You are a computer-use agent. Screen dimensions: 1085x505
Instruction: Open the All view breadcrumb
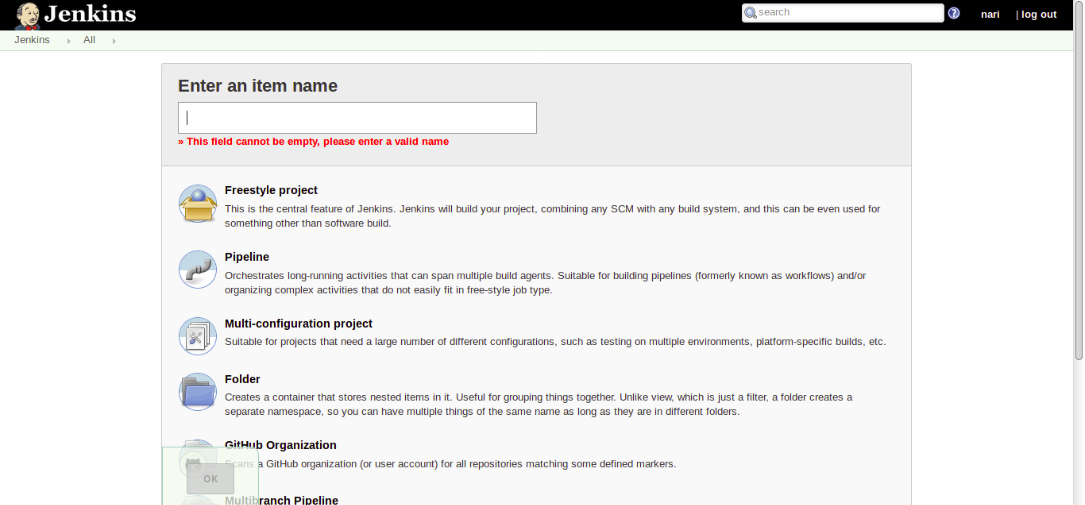89,40
